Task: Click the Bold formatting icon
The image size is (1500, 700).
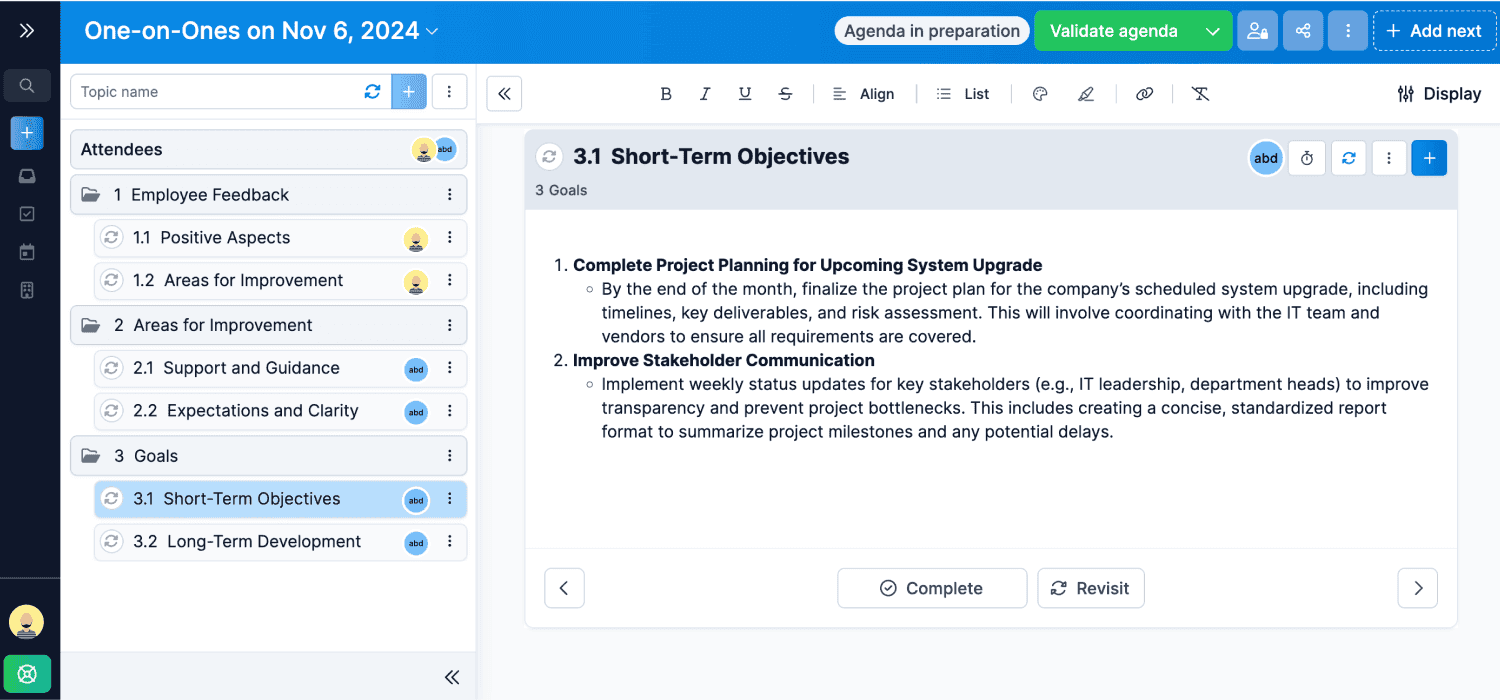Action: click(x=666, y=94)
